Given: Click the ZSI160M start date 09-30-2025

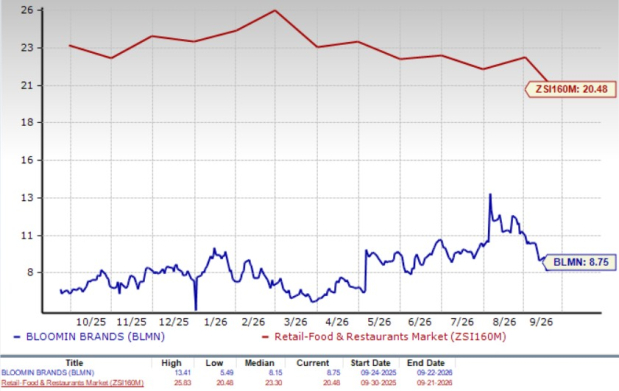Looking at the screenshot, I should point(378,383).
